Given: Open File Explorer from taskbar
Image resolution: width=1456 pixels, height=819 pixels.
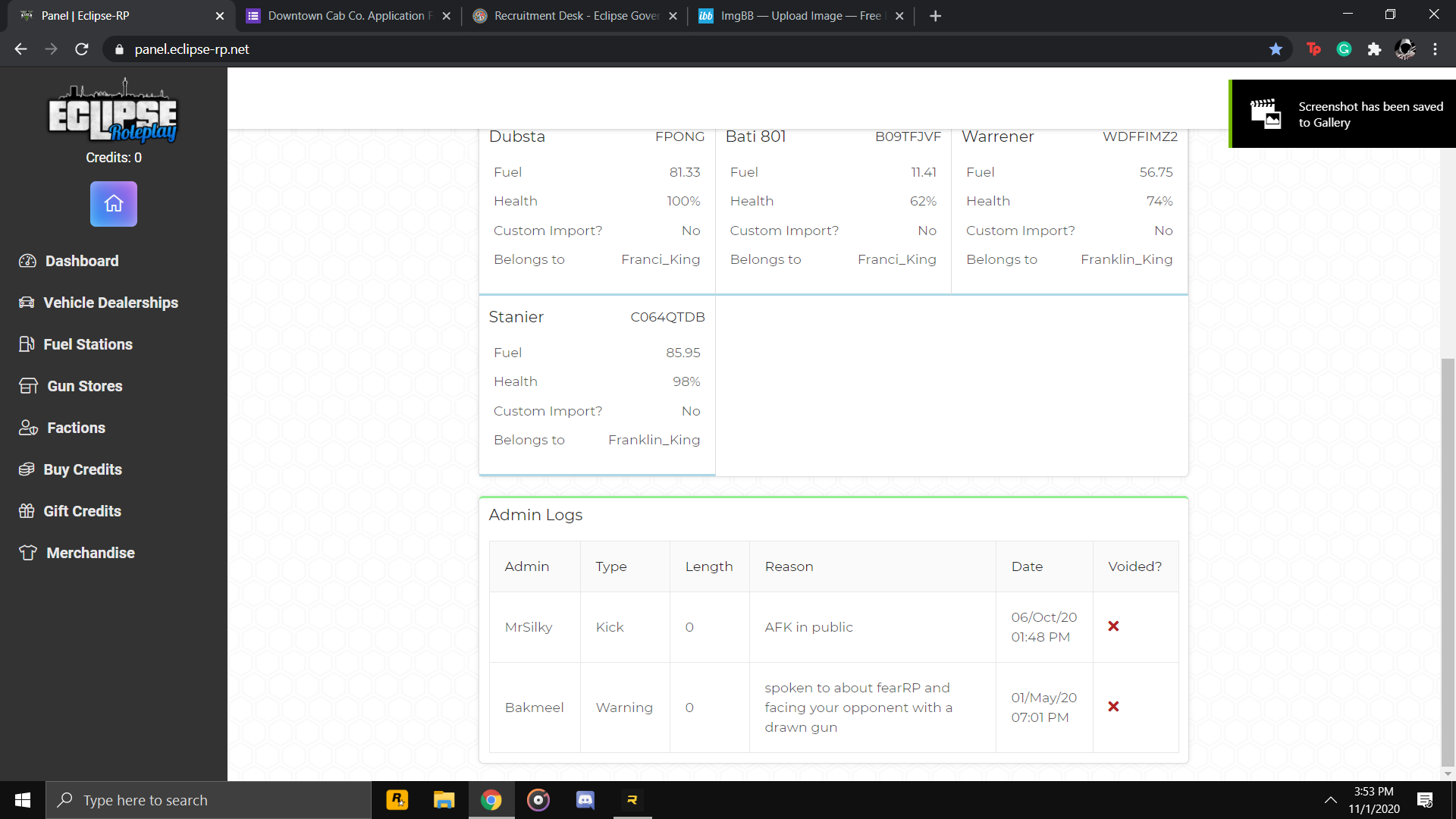Looking at the screenshot, I should click(444, 800).
